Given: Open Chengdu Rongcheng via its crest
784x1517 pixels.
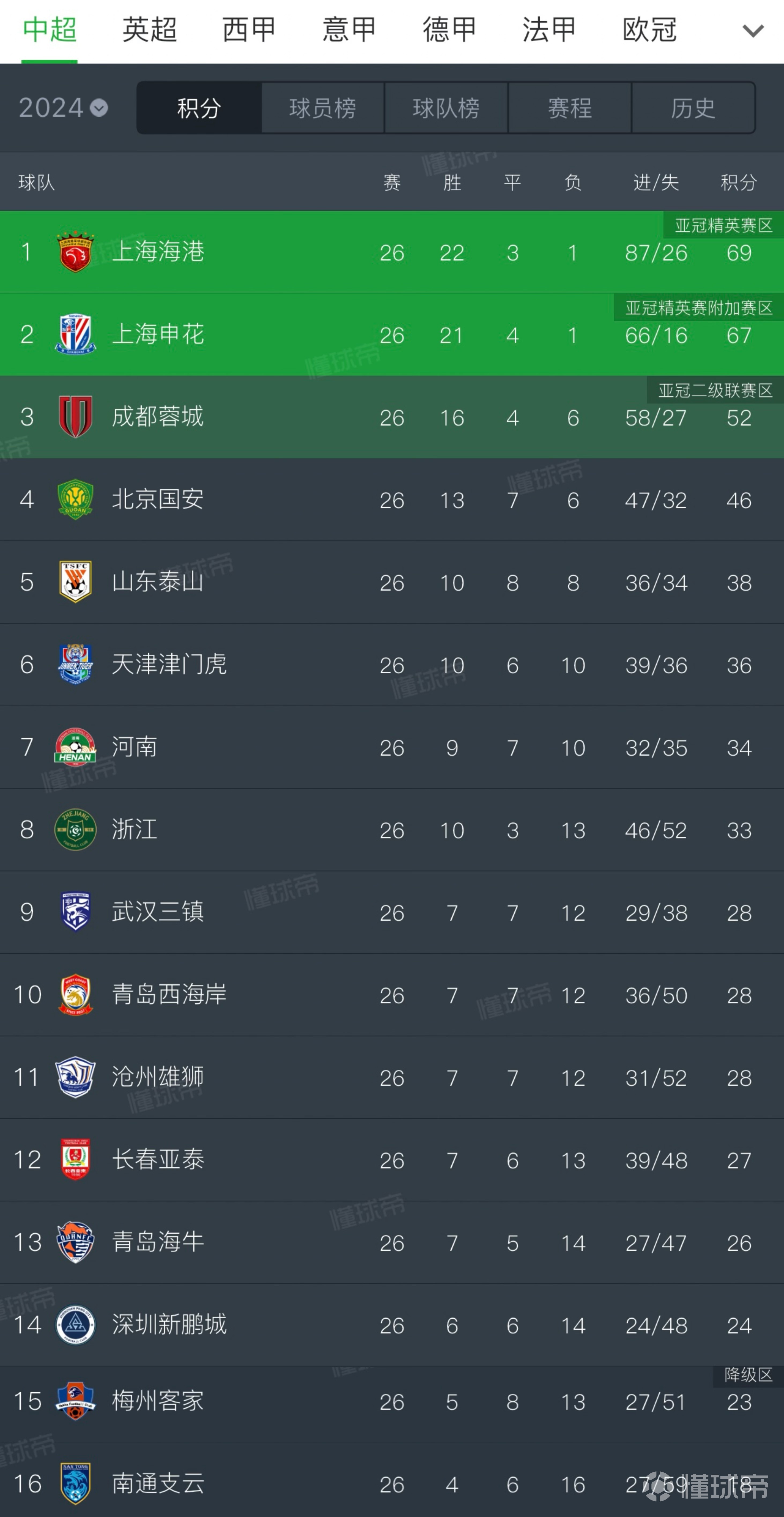Looking at the screenshot, I should coord(75,417).
